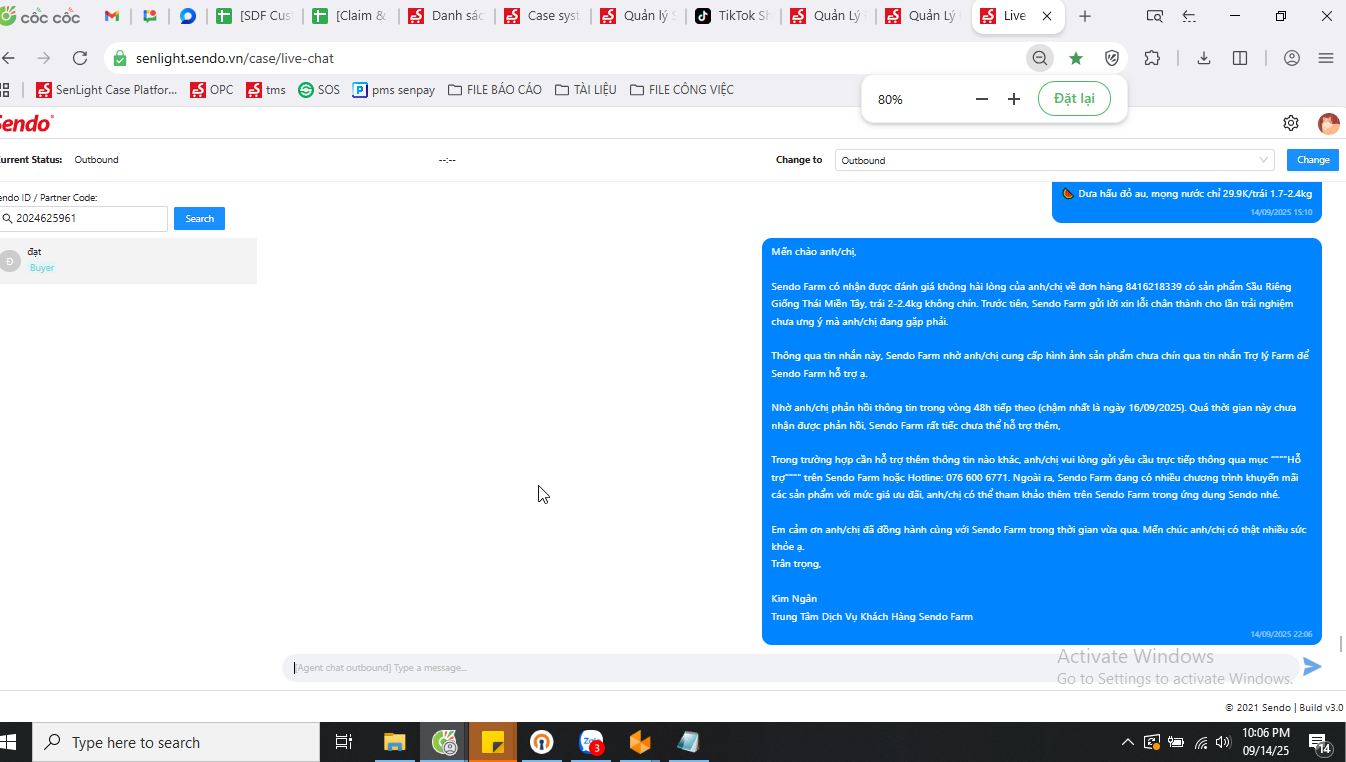Open Sticky Notes from the taskbar
Screen dimensions: 1346x762
[492, 742]
